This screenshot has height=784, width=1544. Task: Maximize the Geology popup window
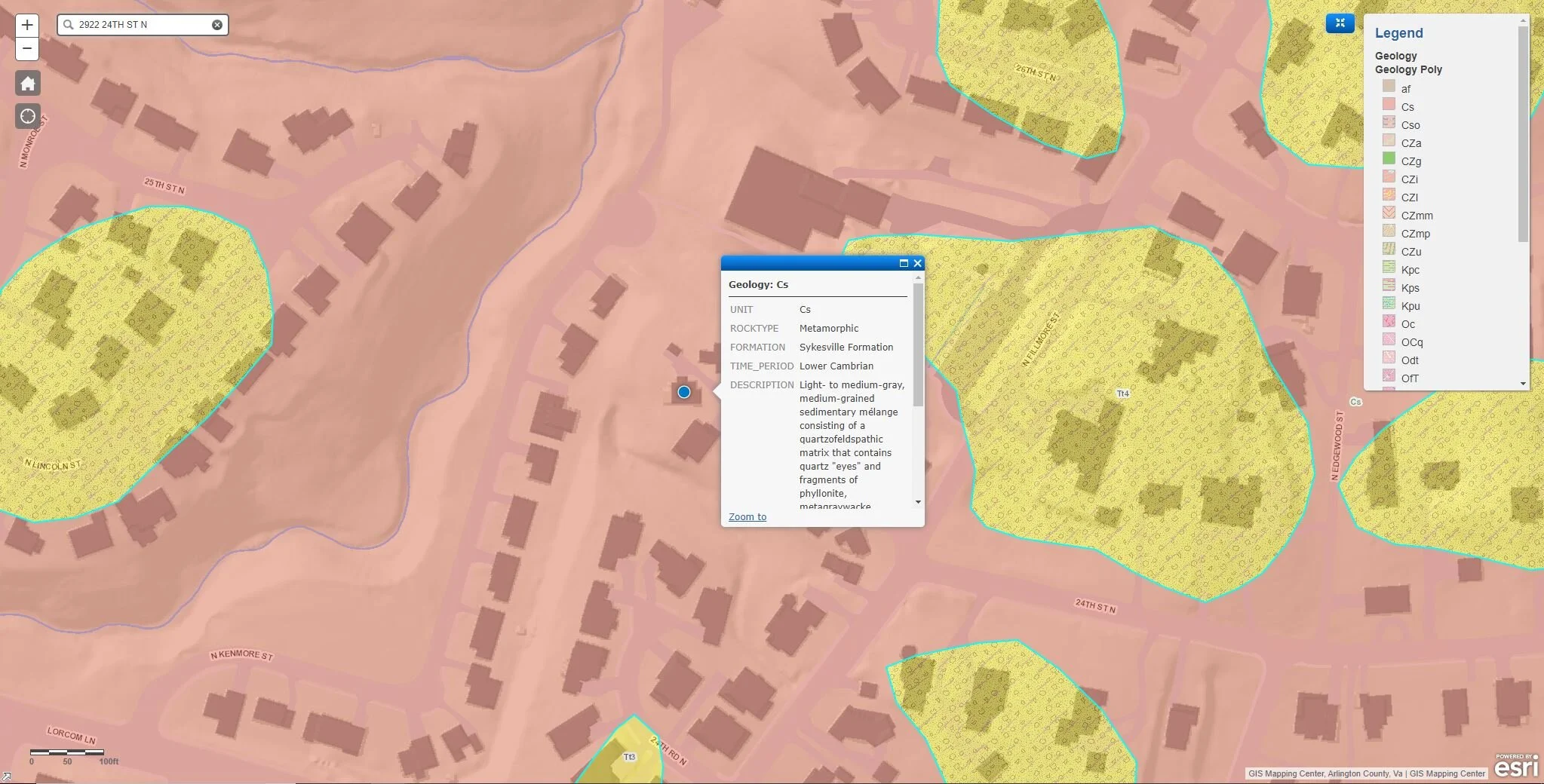click(x=904, y=263)
